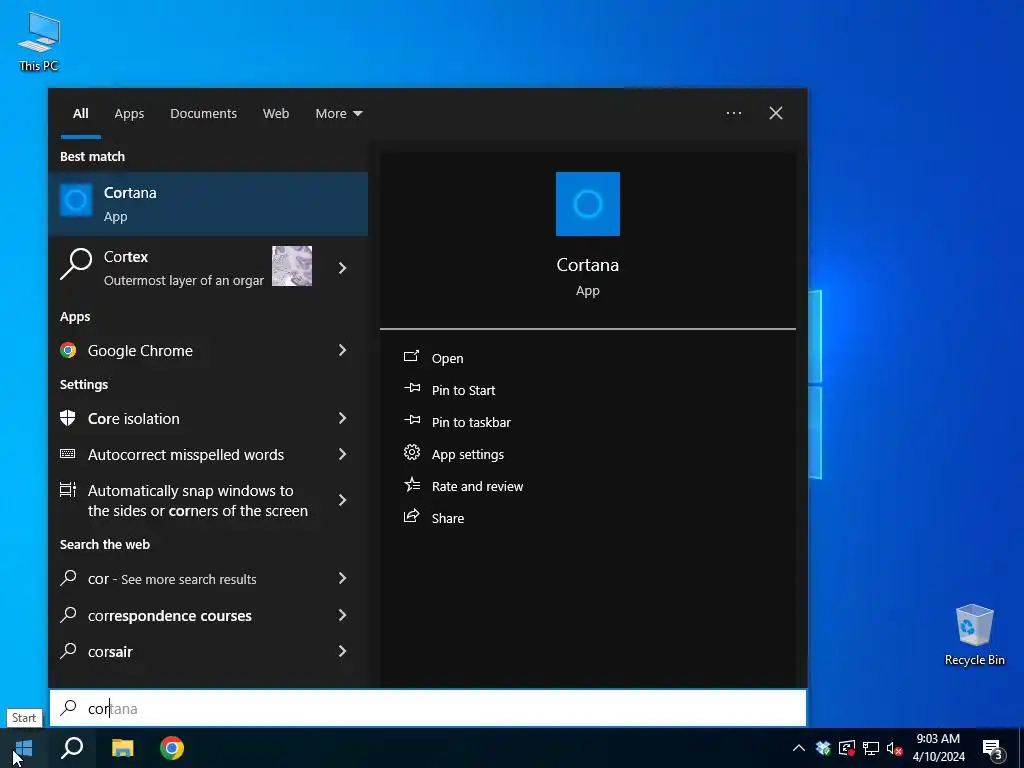
Task: Click the Cortex result thumbnail image
Action: click(x=292, y=266)
